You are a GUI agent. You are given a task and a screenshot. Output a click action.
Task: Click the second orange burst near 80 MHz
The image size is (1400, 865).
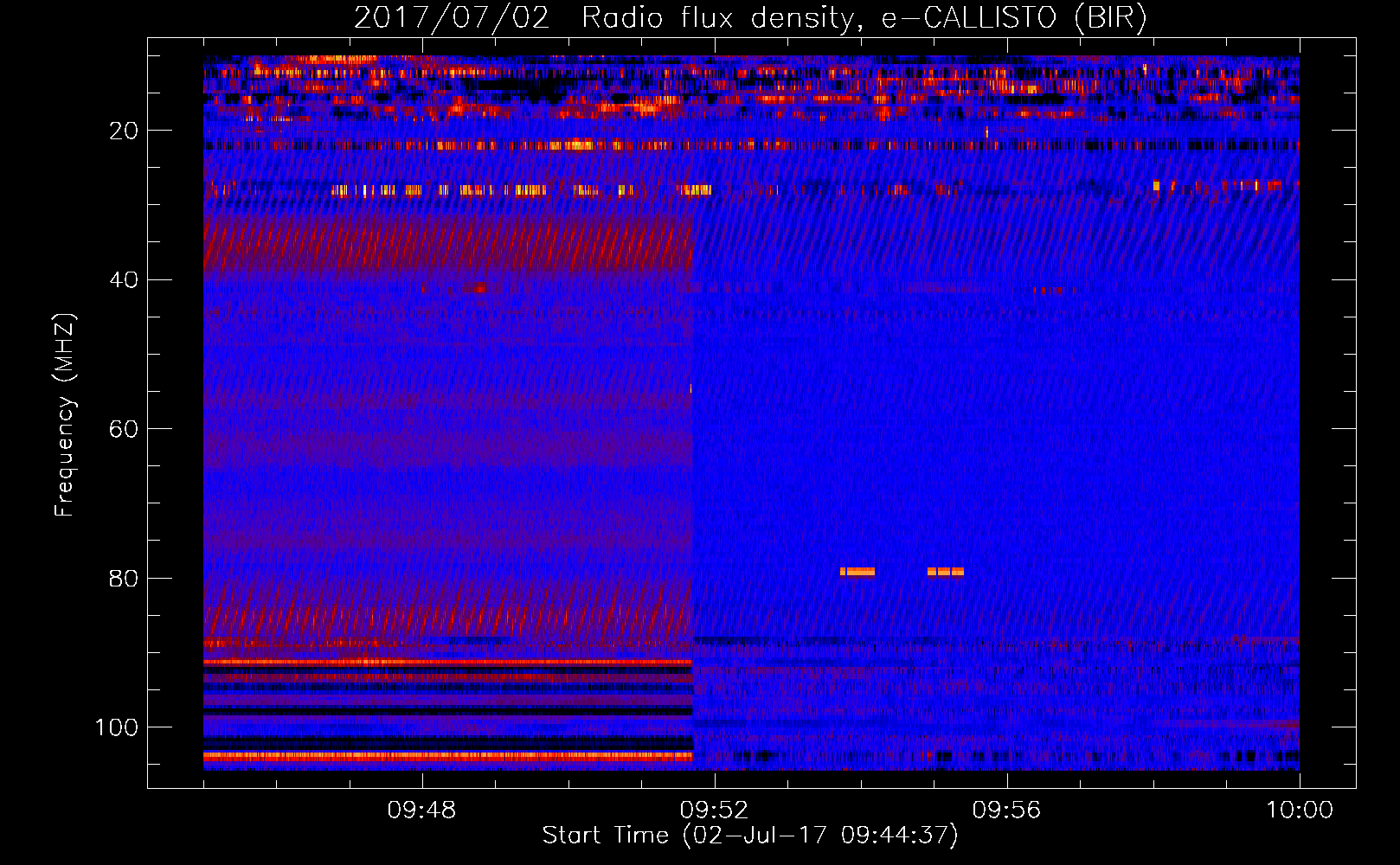click(945, 571)
